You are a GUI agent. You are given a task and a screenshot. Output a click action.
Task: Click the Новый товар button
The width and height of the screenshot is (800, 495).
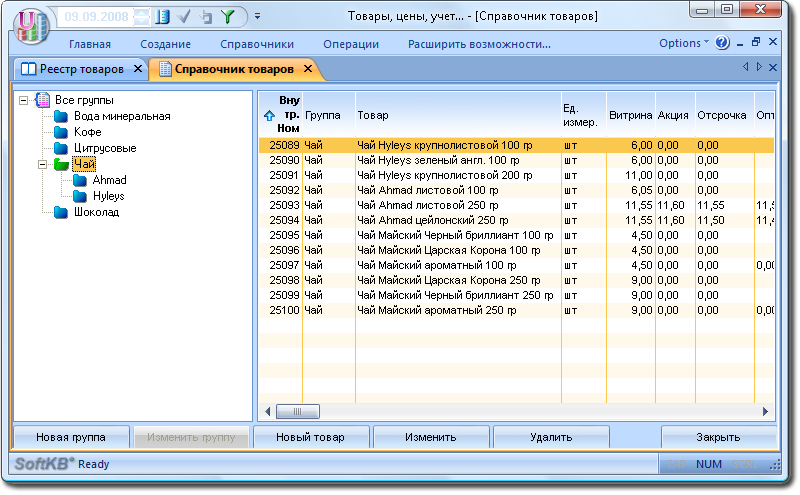310,437
